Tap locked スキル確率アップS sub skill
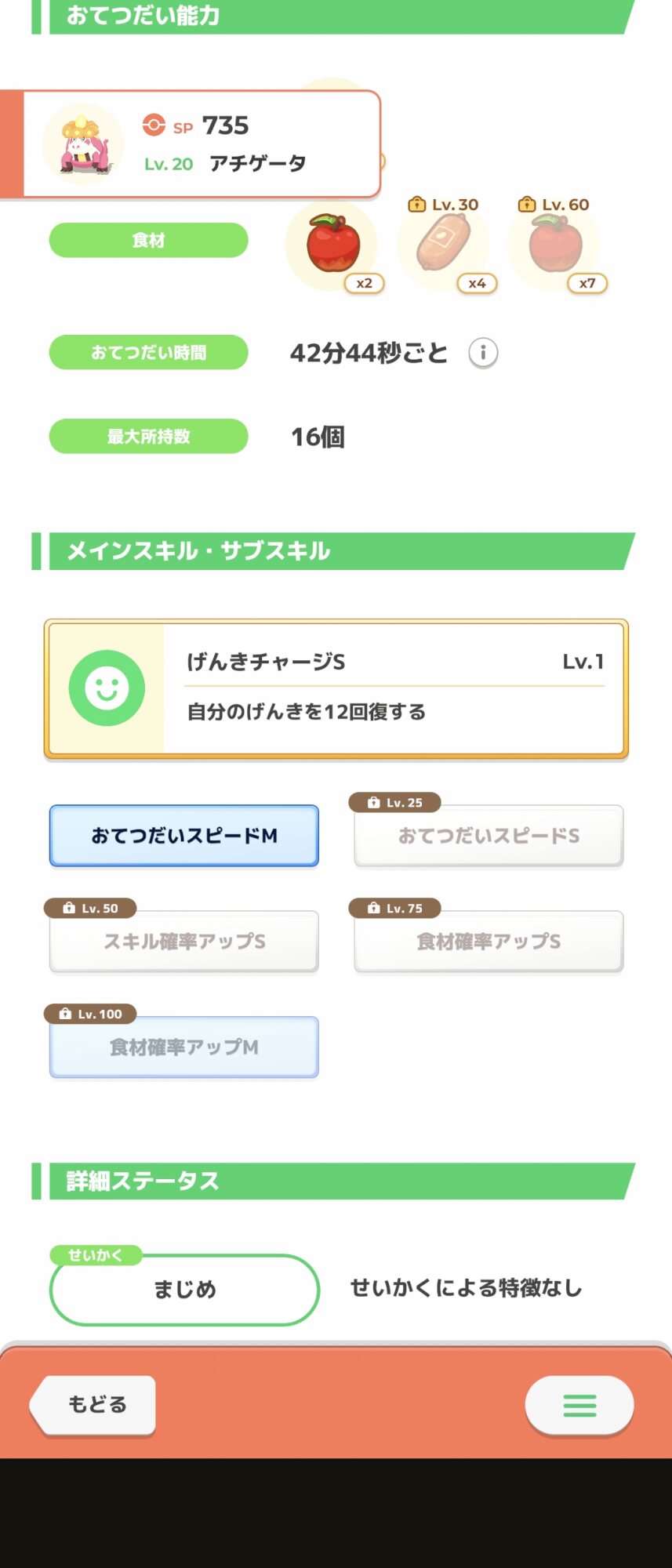This screenshot has height=1568, width=672. click(184, 941)
